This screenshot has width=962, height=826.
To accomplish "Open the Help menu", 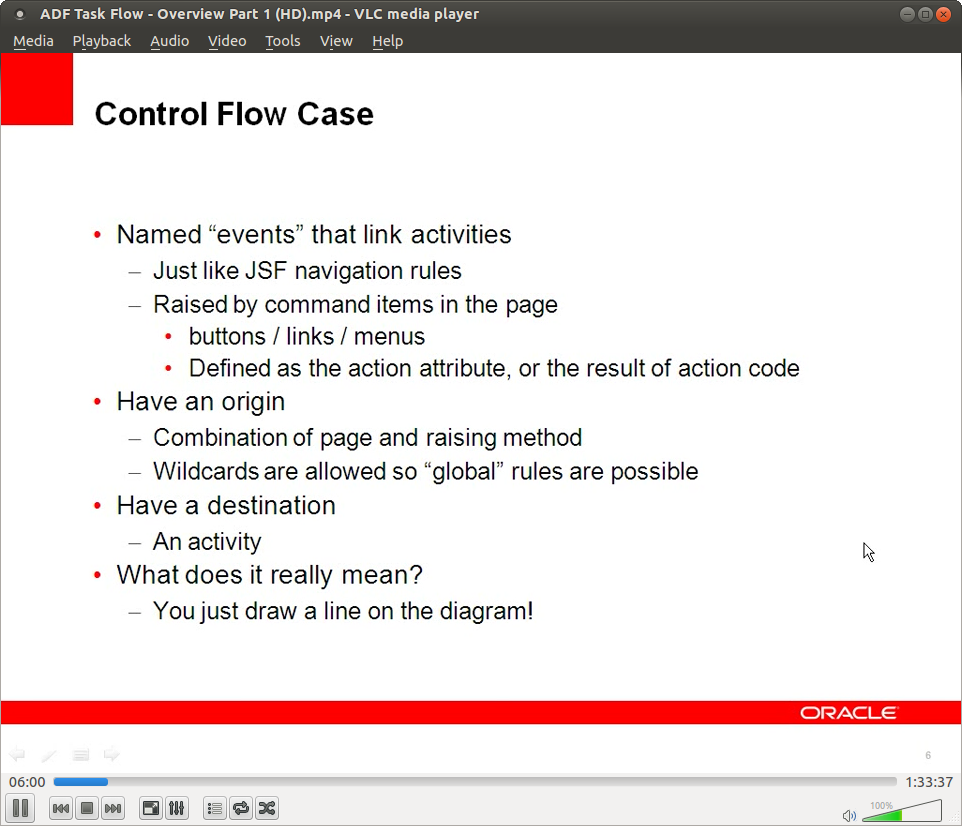I will click(x=388, y=41).
